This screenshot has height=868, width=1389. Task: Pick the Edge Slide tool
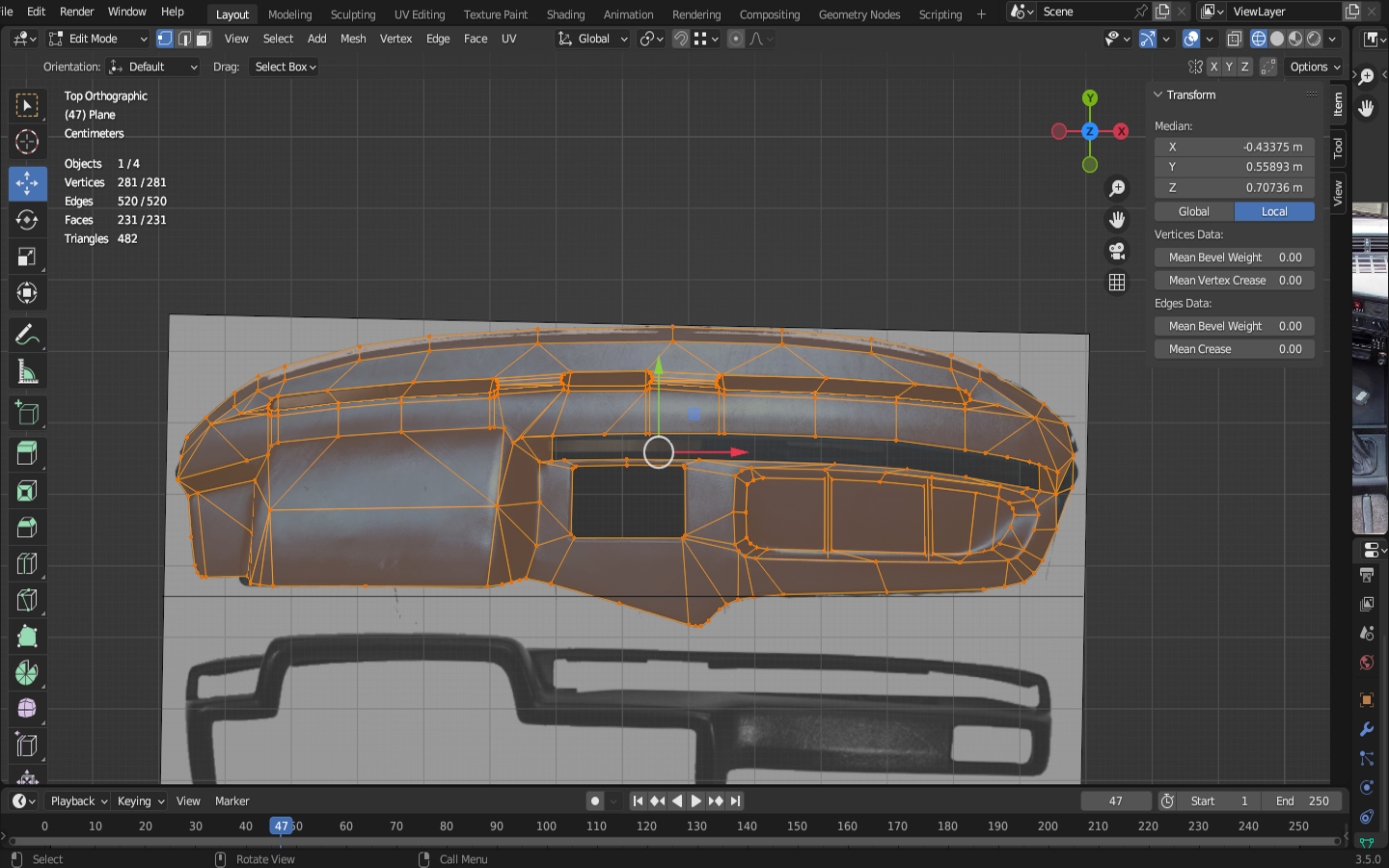(27, 746)
